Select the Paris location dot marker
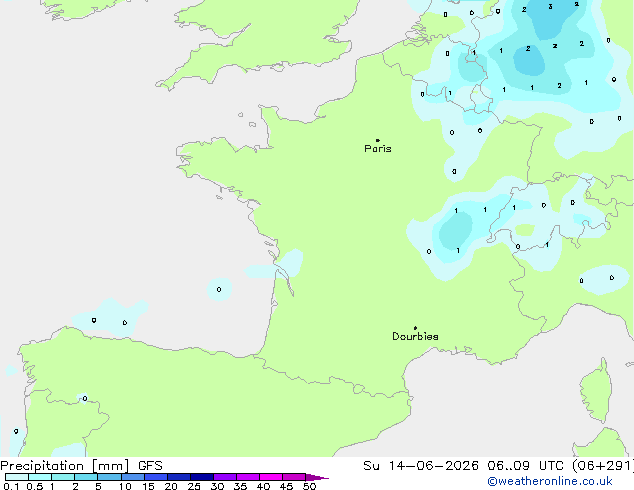 [378, 140]
